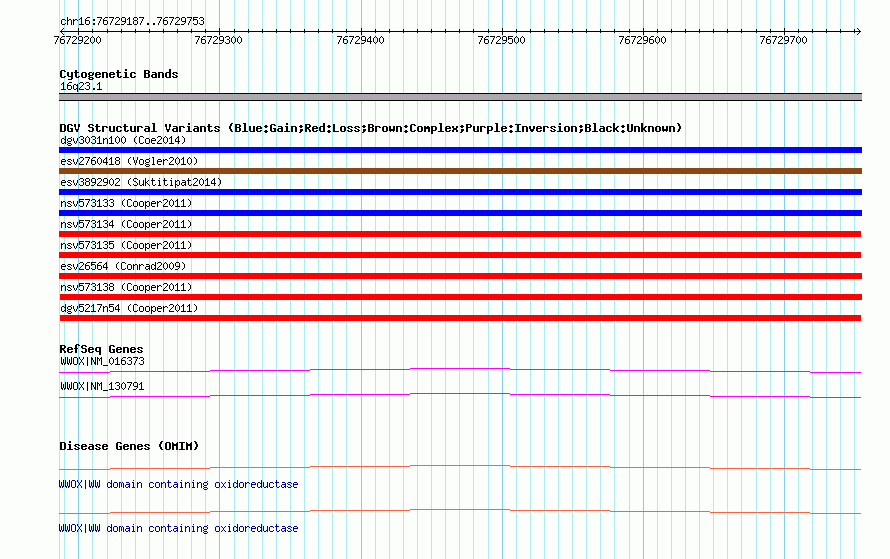Click the orange line above second WWOX OMIM link
The image size is (890, 559).
click(460, 512)
